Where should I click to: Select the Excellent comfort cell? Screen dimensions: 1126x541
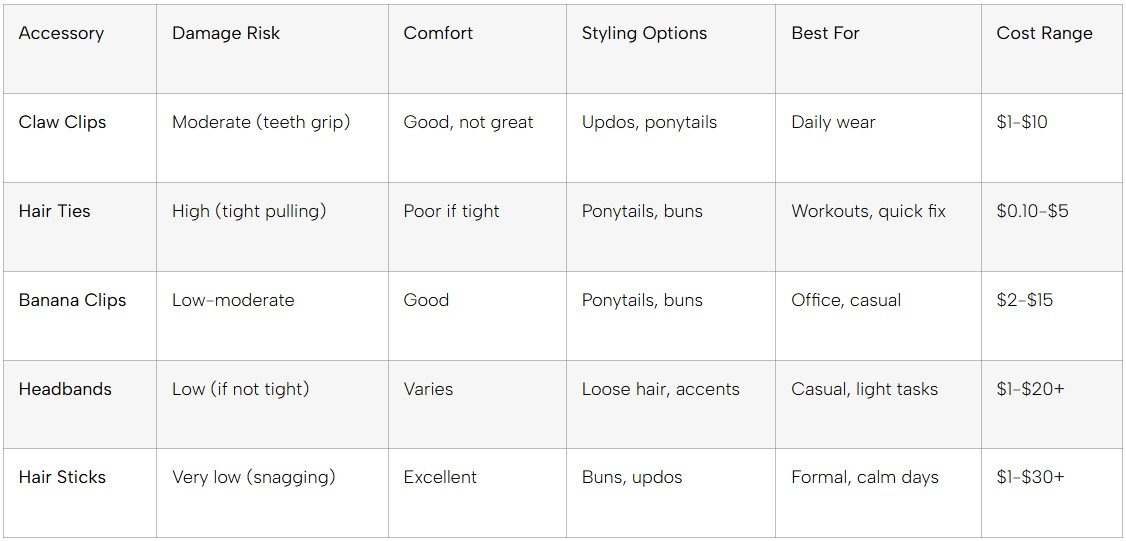point(441,477)
